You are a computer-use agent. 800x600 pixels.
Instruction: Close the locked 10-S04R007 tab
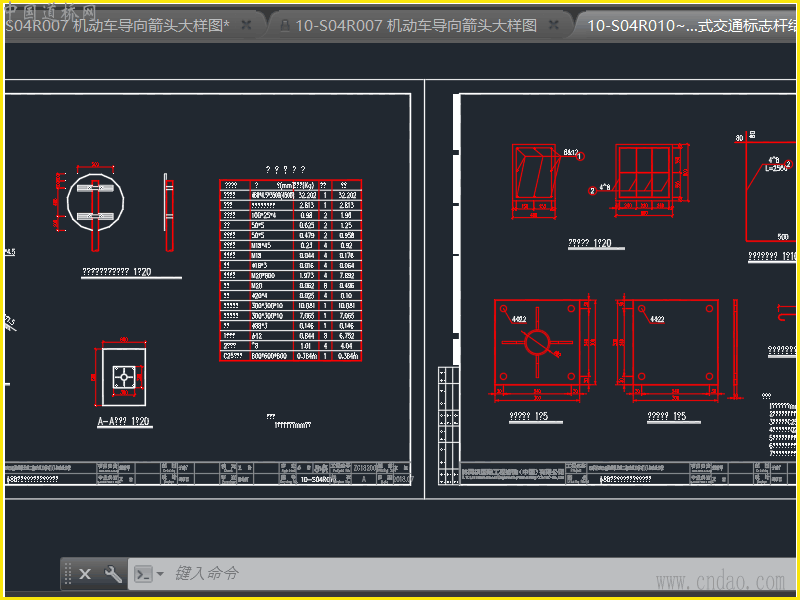[554, 24]
